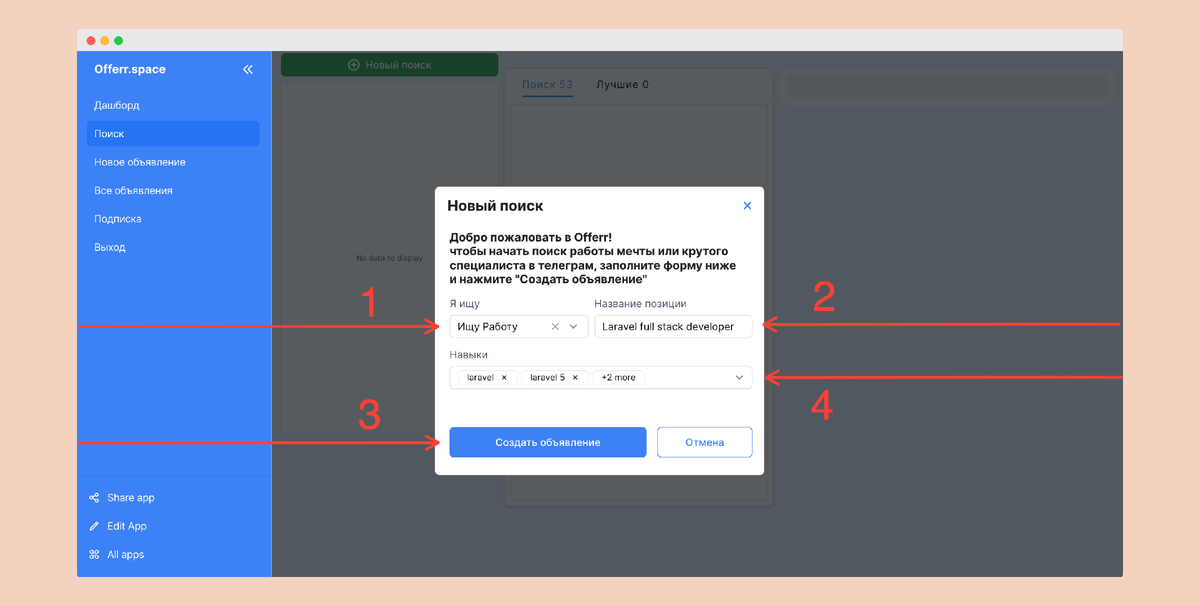Show the +2 more skills

coord(618,378)
